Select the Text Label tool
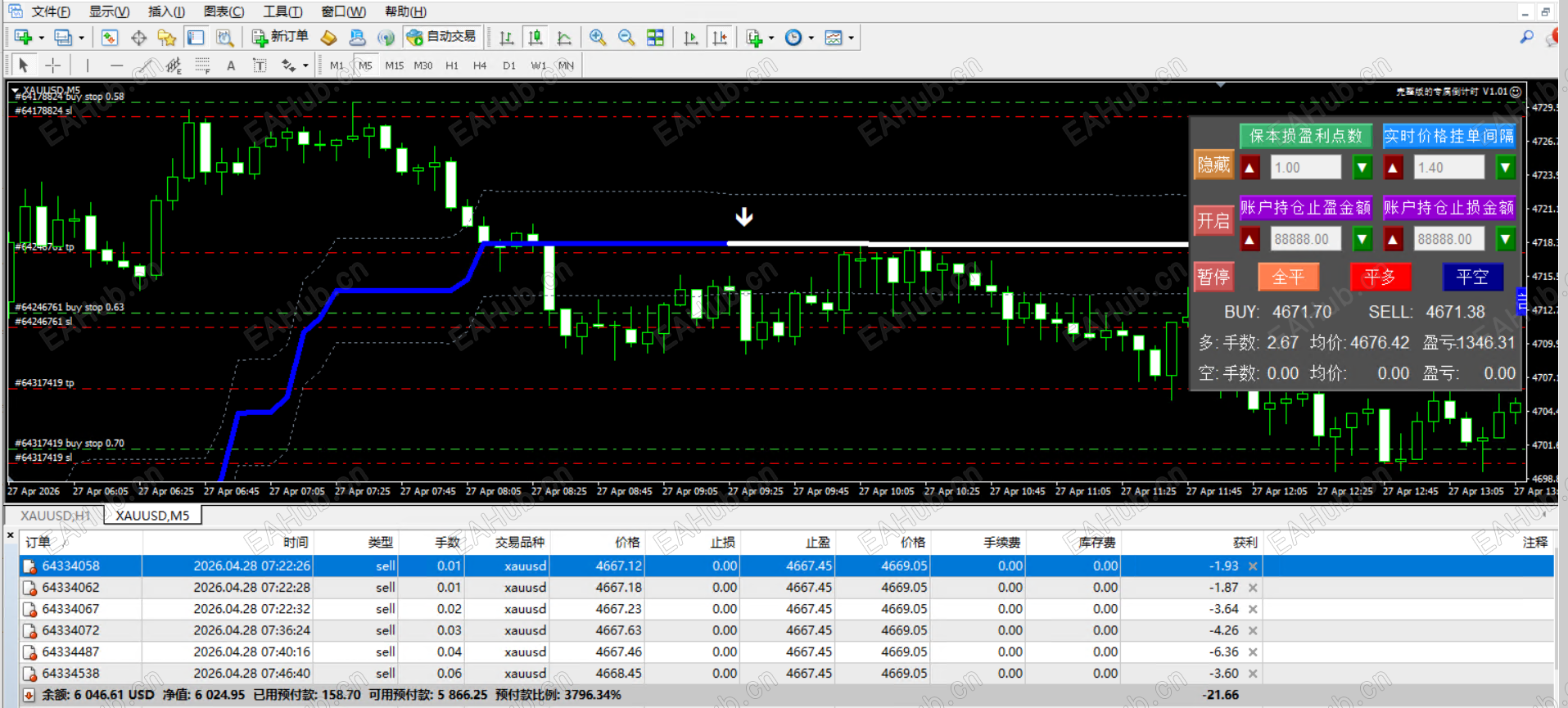The image size is (1568, 708). tap(260, 65)
